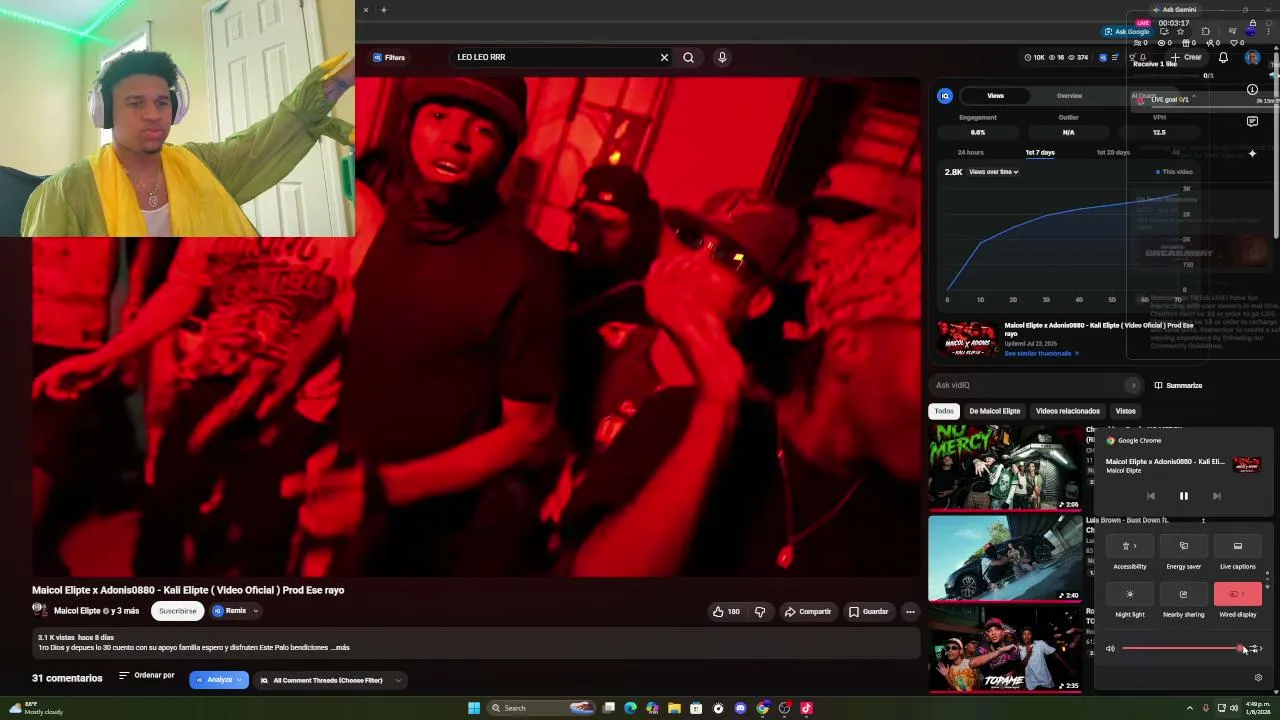Viewport: 1280px width, 720px height.
Task: Select the Vistos filter chip
Action: [x=1126, y=411]
